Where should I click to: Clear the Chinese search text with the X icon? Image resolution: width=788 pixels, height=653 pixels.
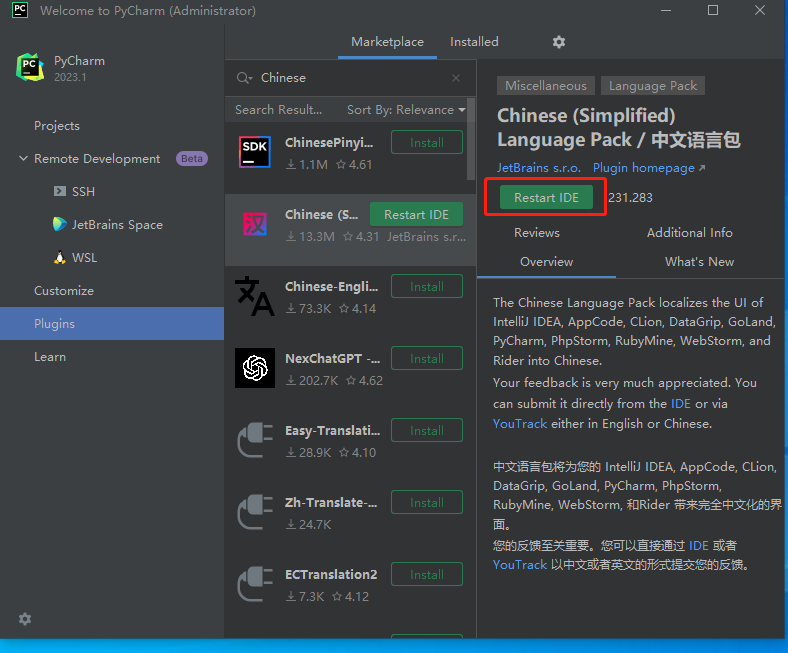point(456,78)
